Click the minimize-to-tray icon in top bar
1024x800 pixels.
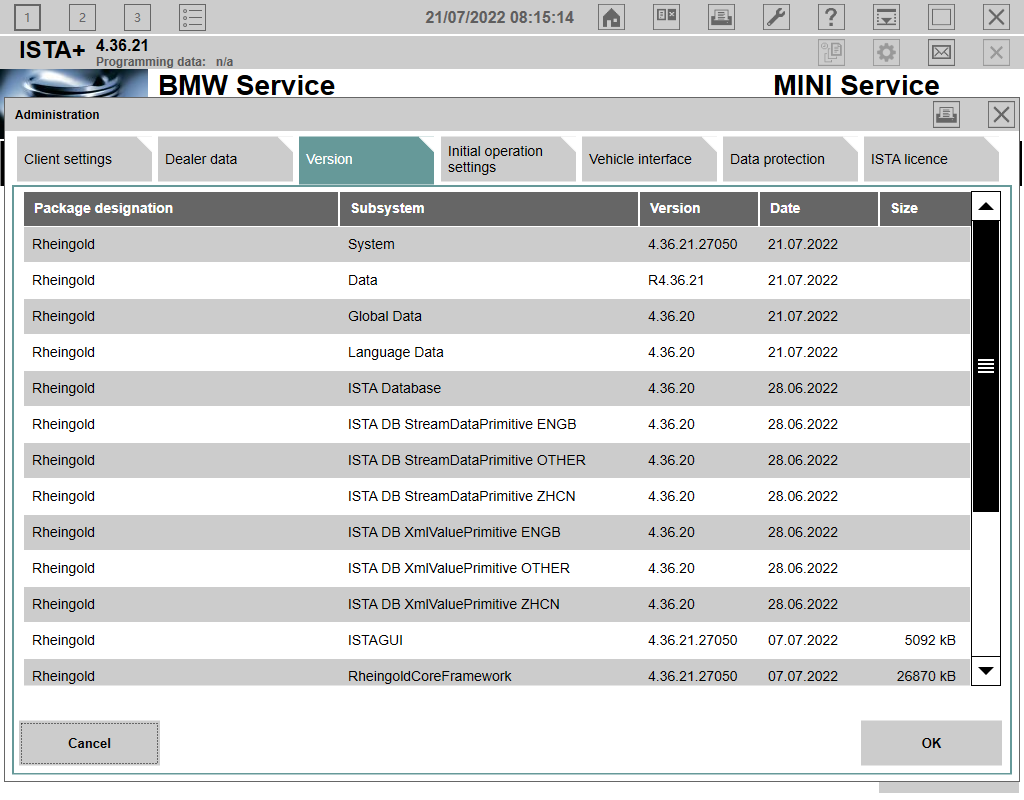tap(886, 18)
